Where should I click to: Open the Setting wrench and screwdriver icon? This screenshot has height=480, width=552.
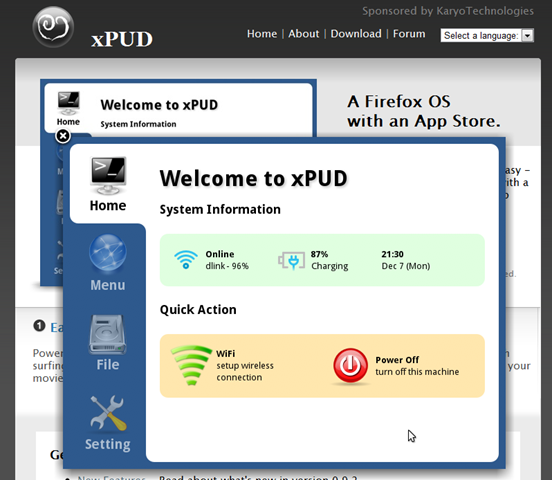108,413
